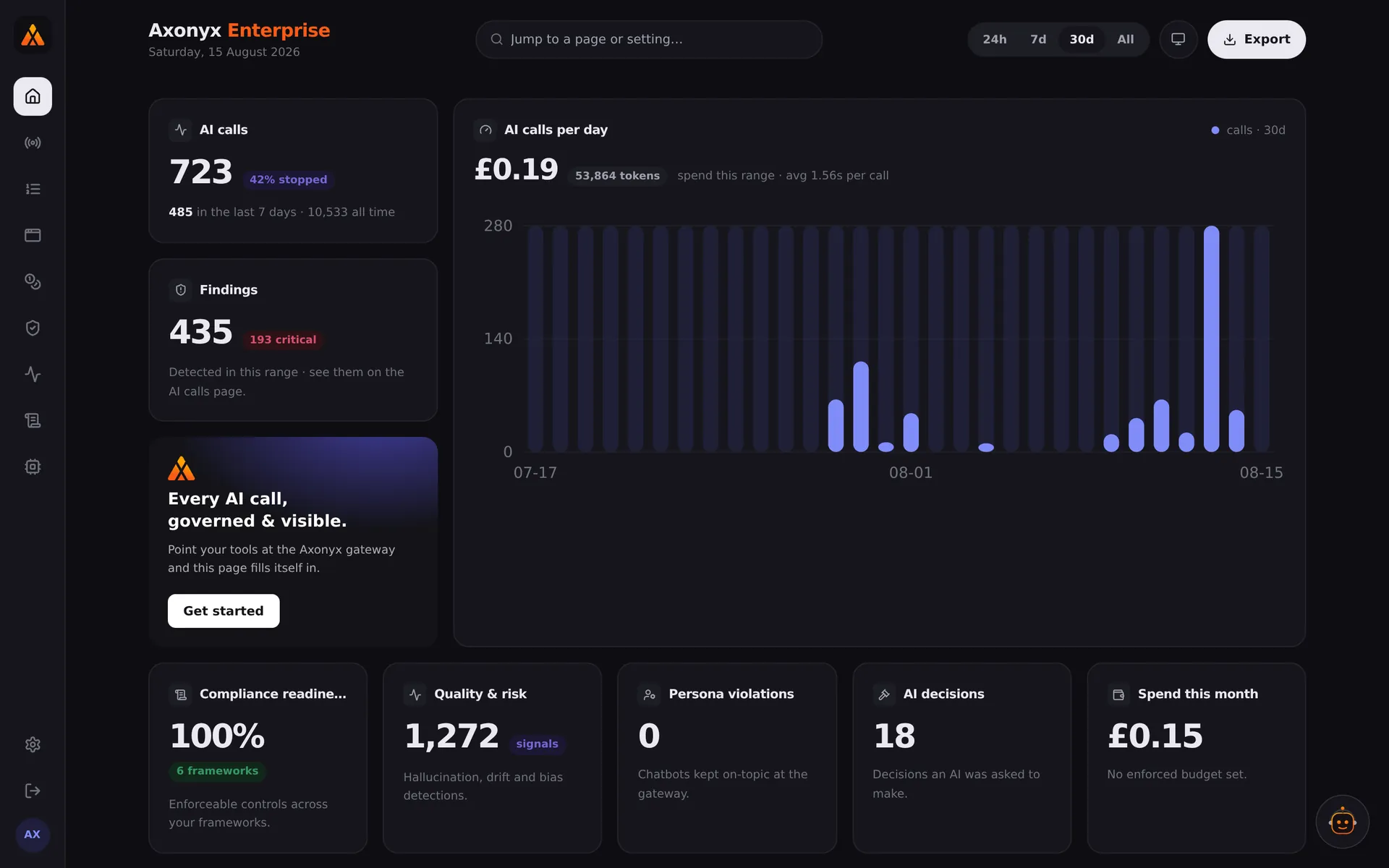The width and height of the screenshot is (1389, 868).
Task: Click the gauge icon beside AI calls per day
Action: click(x=485, y=129)
